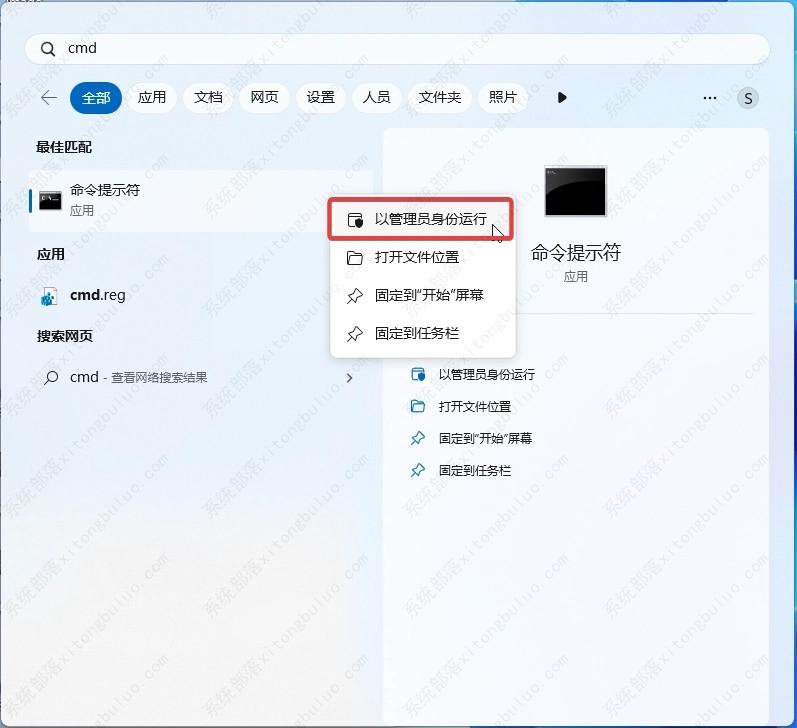
Task: Switch to the 应用 filter tab
Action: [x=152, y=98]
